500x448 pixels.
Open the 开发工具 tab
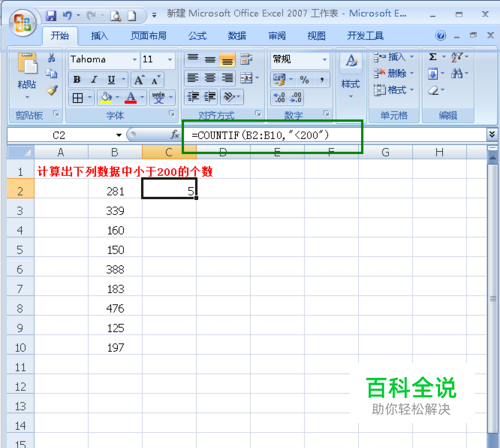(365, 36)
